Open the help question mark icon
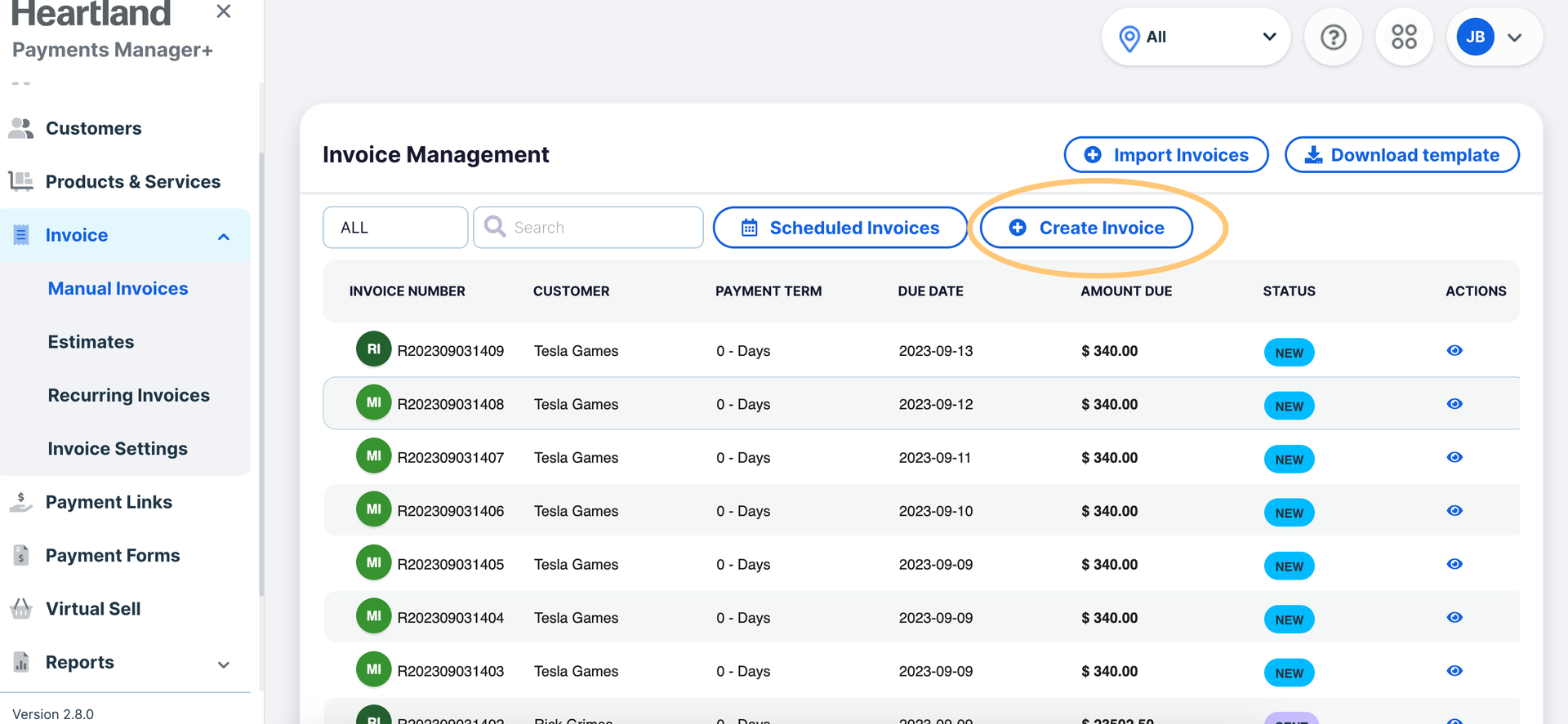The height and width of the screenshot is (724, 1568). (1333, 37)
